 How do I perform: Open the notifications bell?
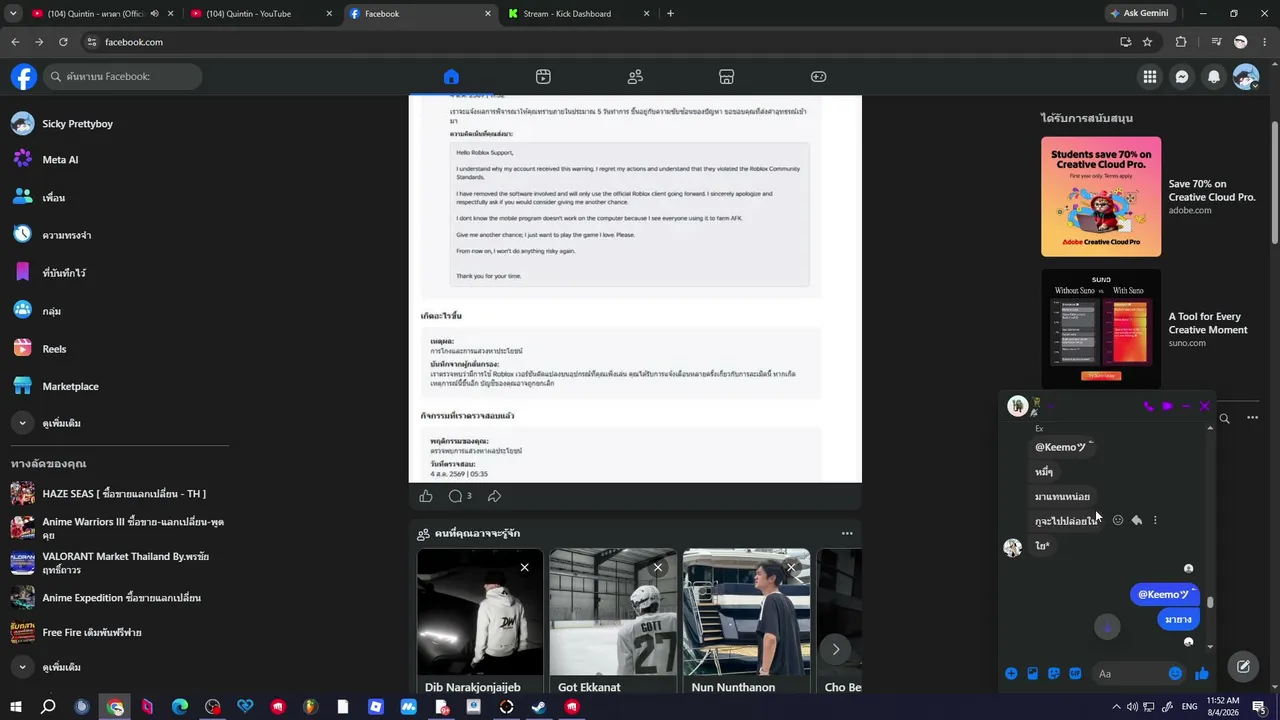point(1214,77)
